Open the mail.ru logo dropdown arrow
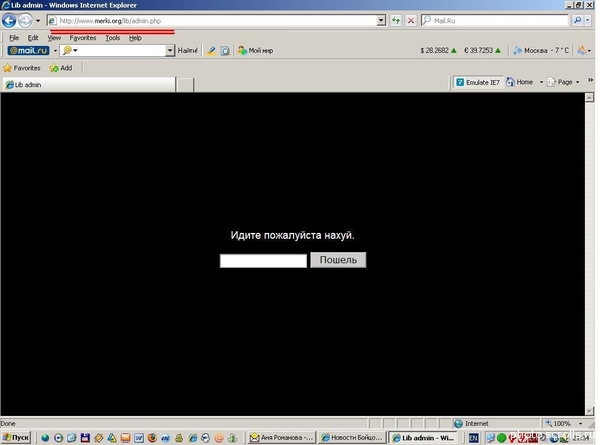600x445 pixels. 55,51
